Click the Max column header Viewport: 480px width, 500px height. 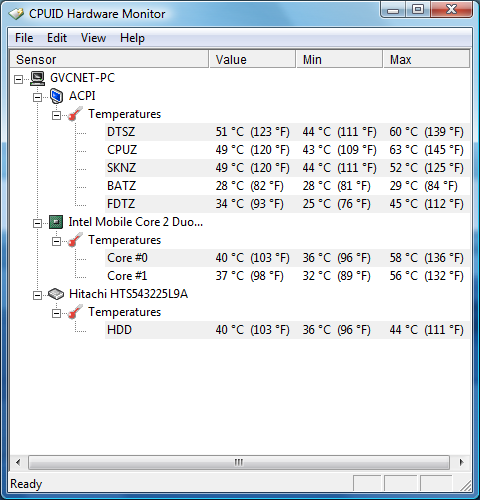tap(427, 60)
